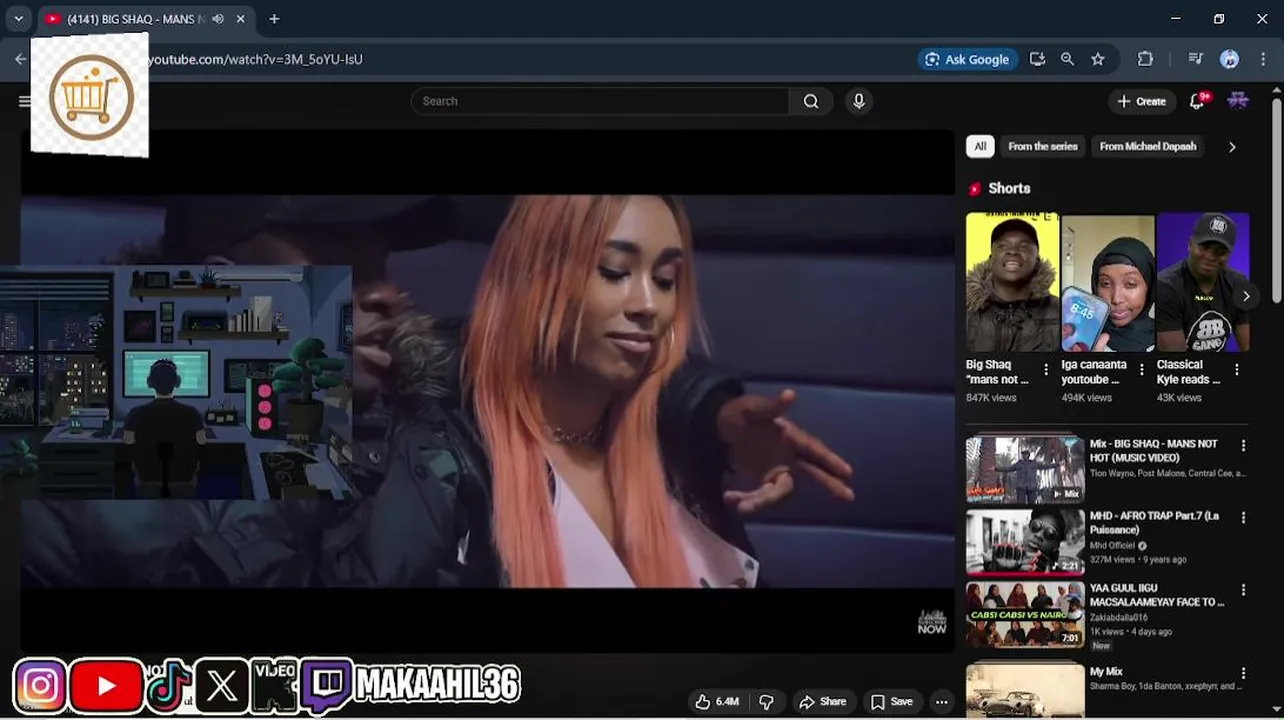Bookmark this page with star icon
This screenshot has width=1284, height=720.
coord(1098,59)
